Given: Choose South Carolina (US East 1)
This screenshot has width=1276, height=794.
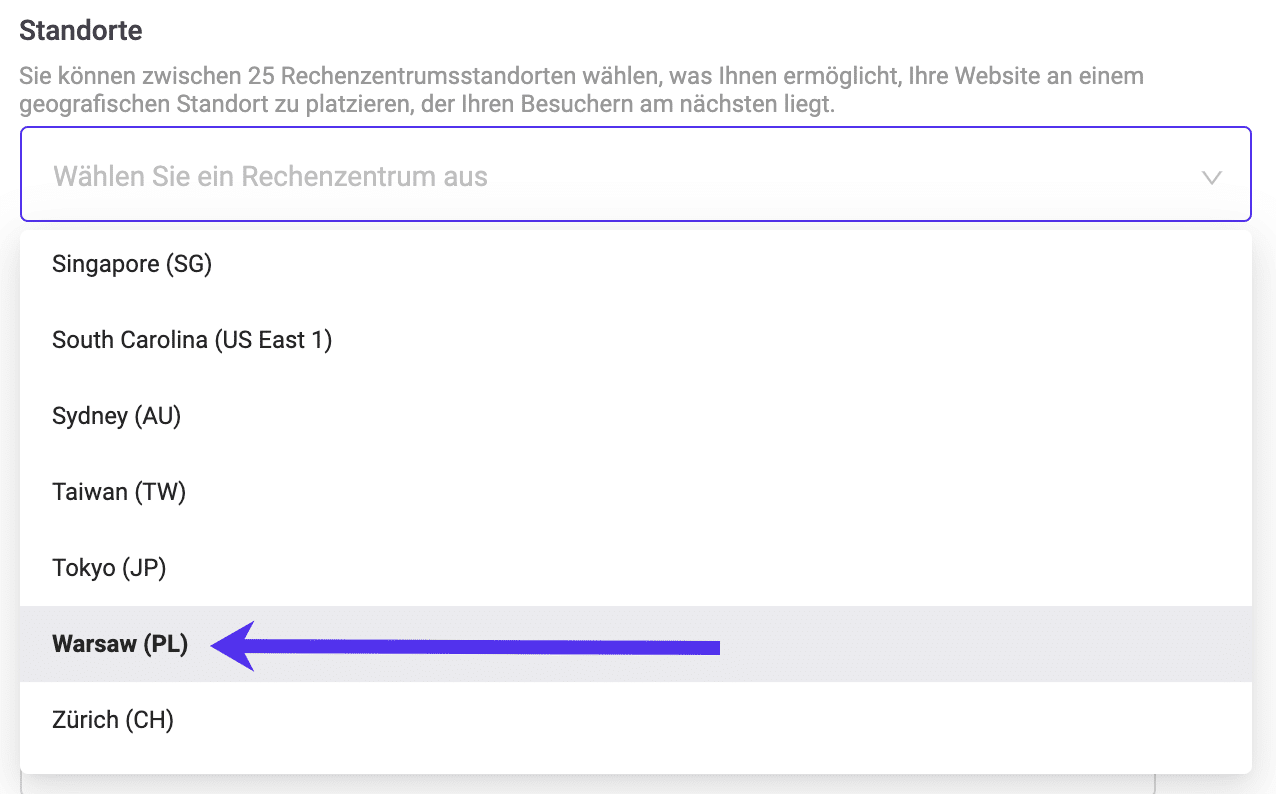Looking at the screenshot, I should pos(192,340).
